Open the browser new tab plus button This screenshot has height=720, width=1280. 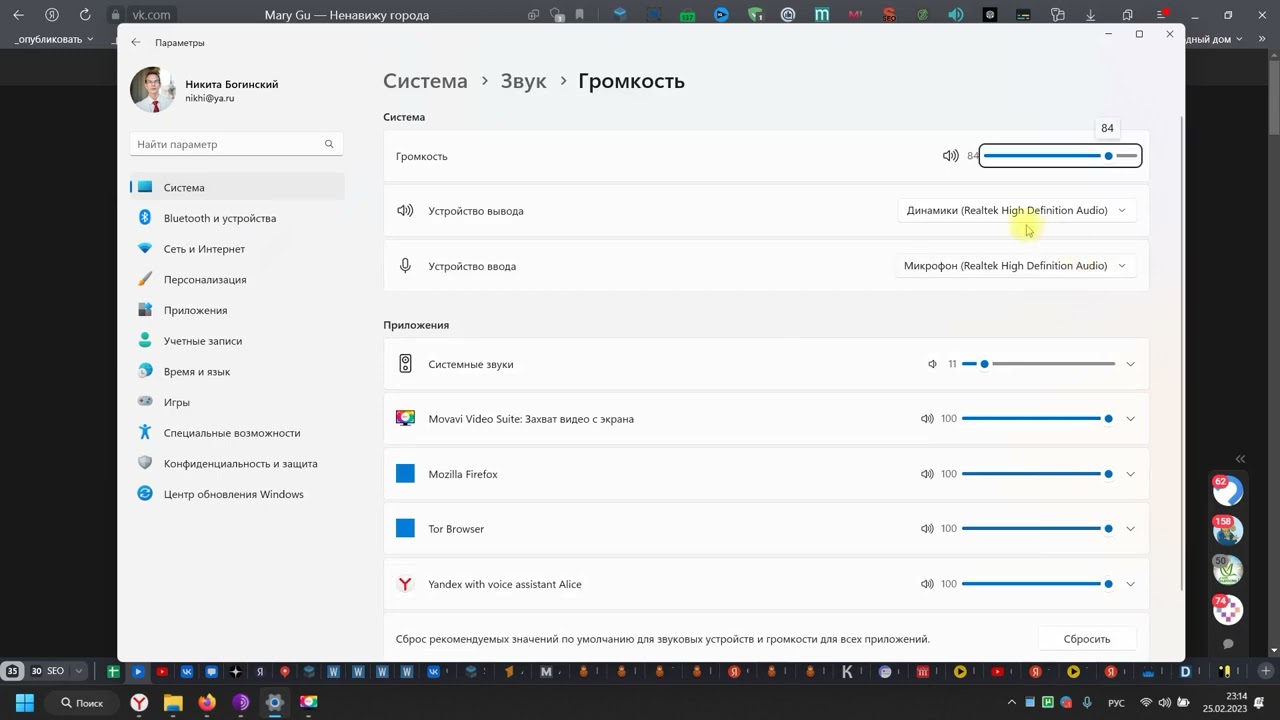(1267, 672)
